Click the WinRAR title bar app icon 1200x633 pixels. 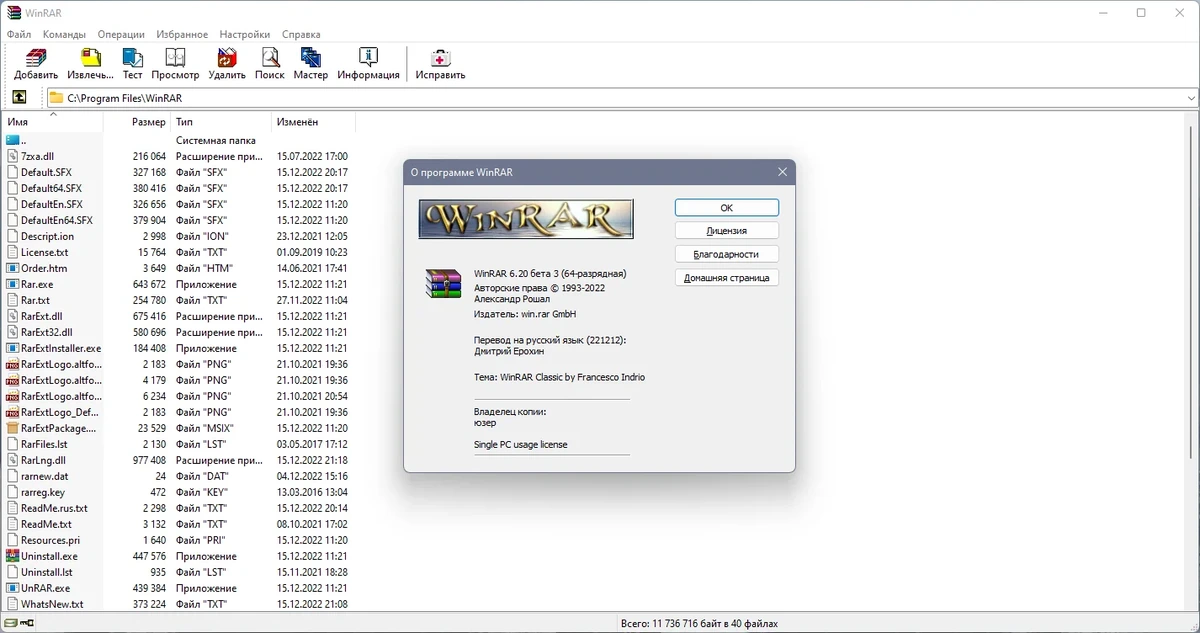tap(14, 13)
